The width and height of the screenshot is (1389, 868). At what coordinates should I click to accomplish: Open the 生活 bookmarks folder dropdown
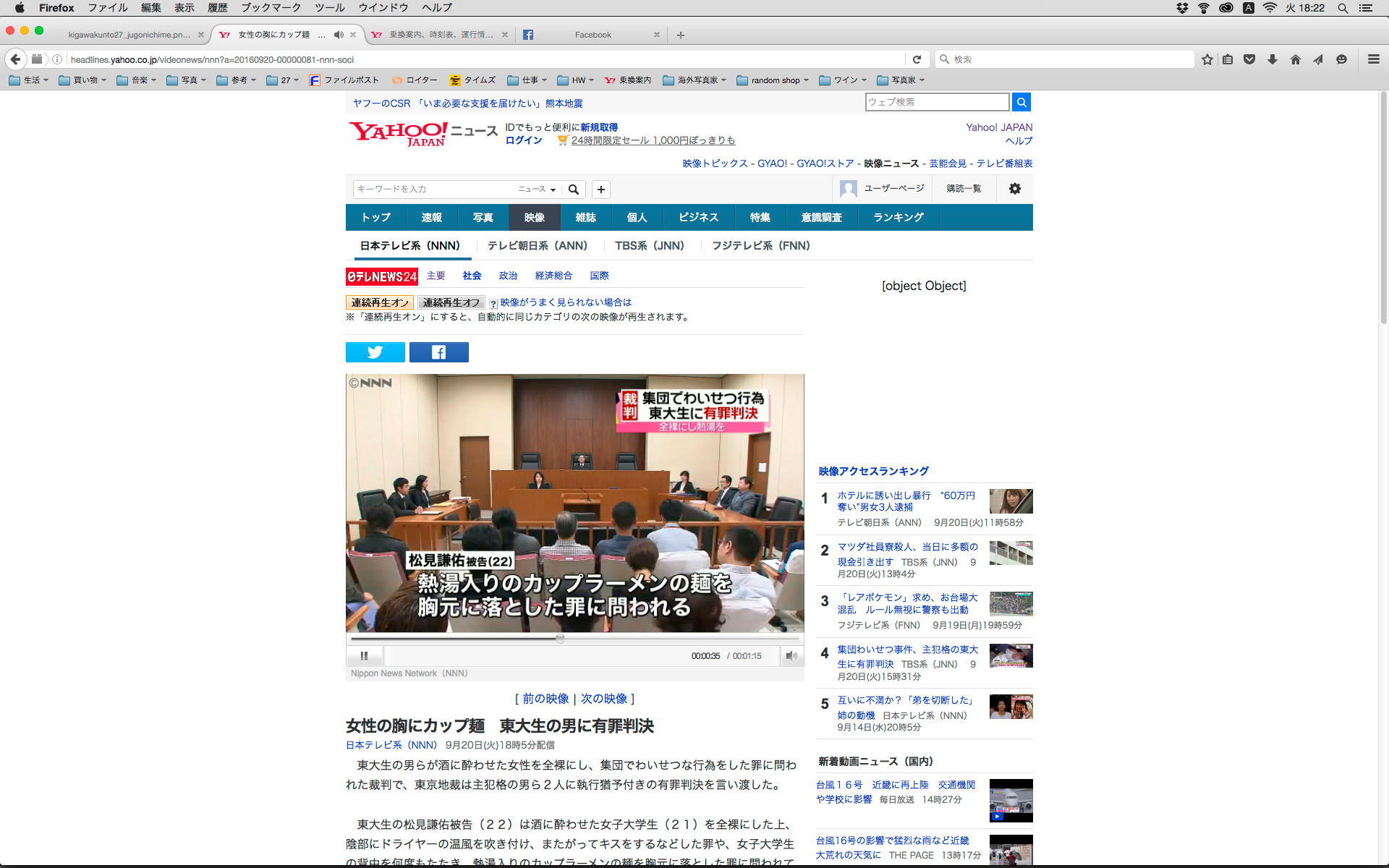[29, 80]
